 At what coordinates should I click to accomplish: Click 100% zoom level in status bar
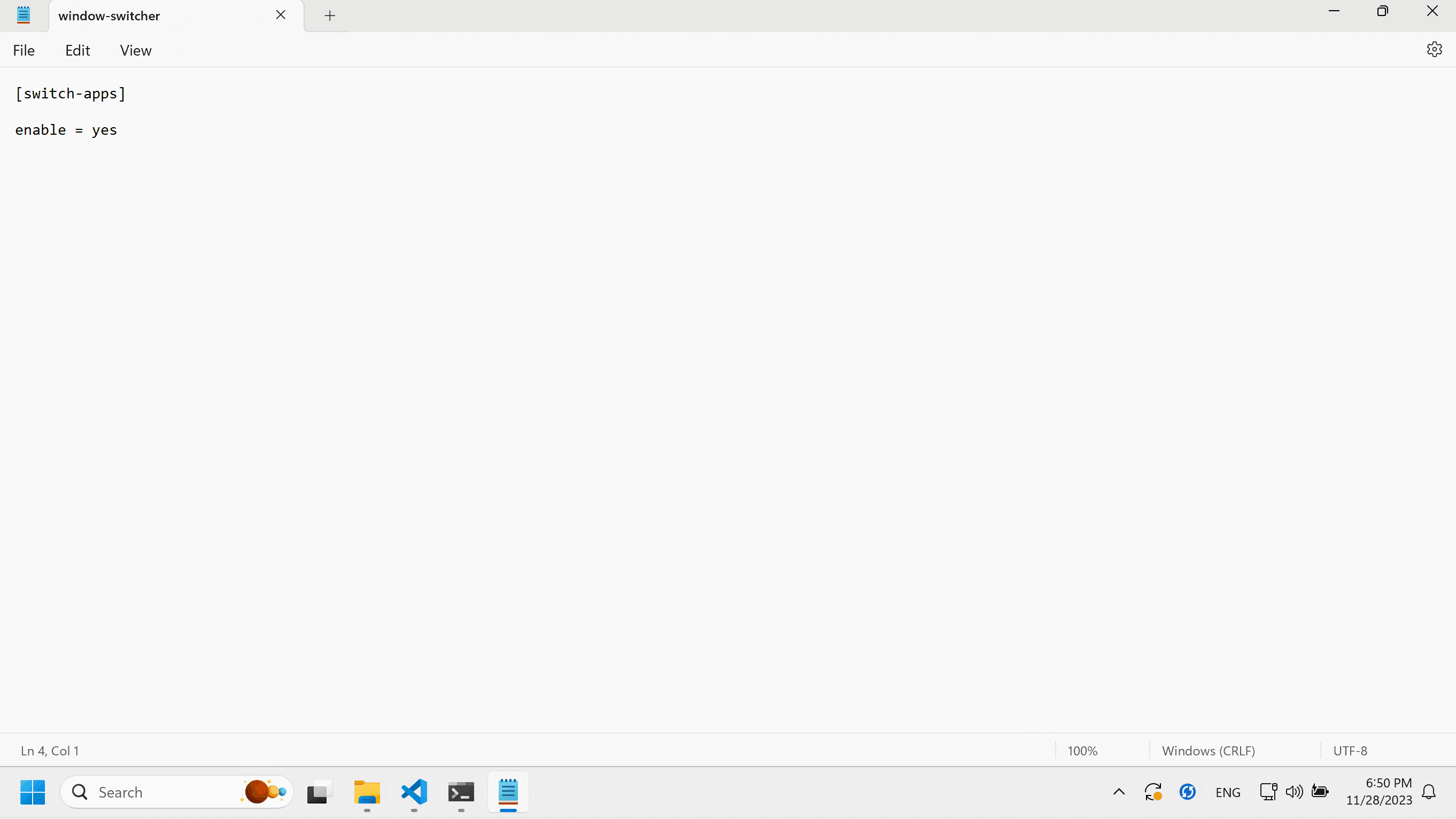pyautogui.click(x=1082, y=751)
